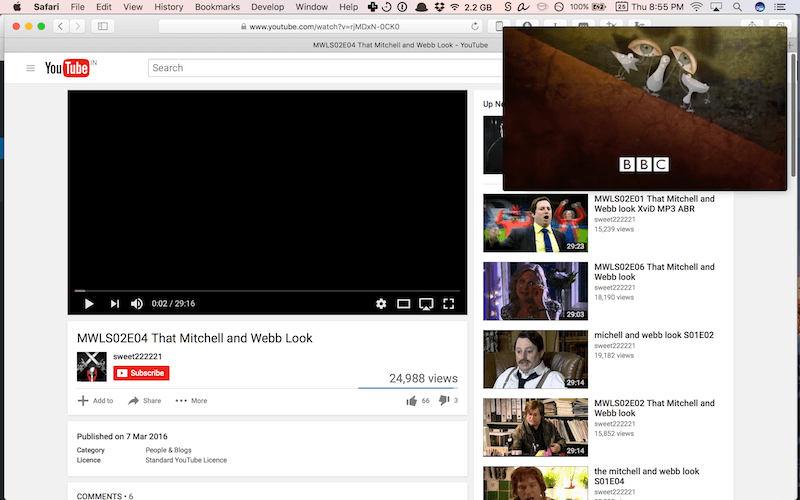The height and width of the screenshot is (500, 800).
Task: Click the AirPlay icon in player
Action: click(x=426, y=304)
